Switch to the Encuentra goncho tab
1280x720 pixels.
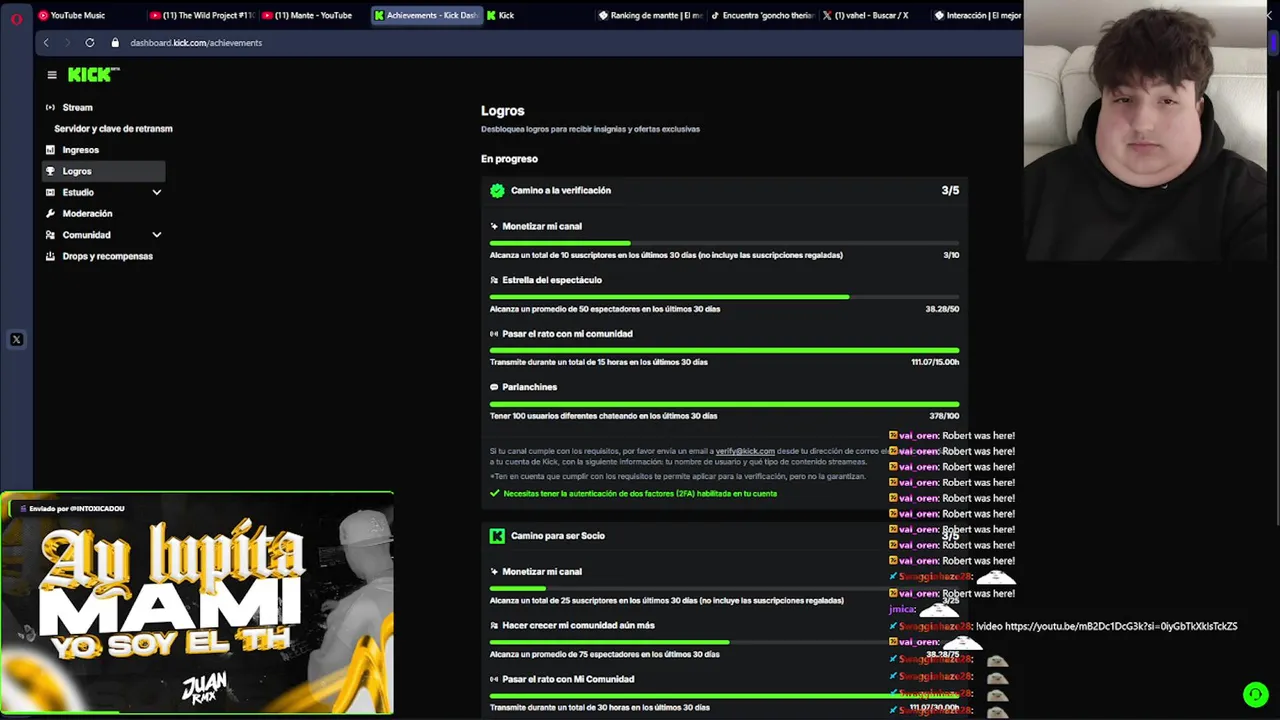pos(762,16)
